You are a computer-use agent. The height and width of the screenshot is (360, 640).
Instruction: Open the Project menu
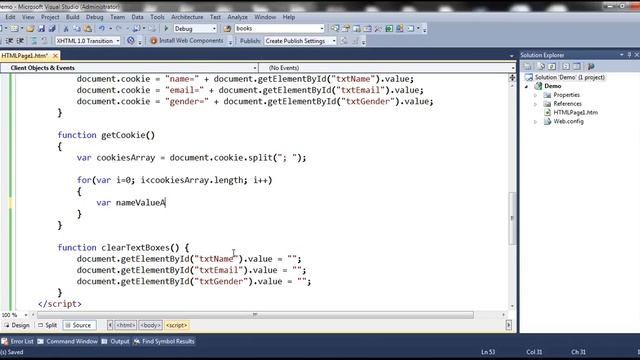pos(50,17)
